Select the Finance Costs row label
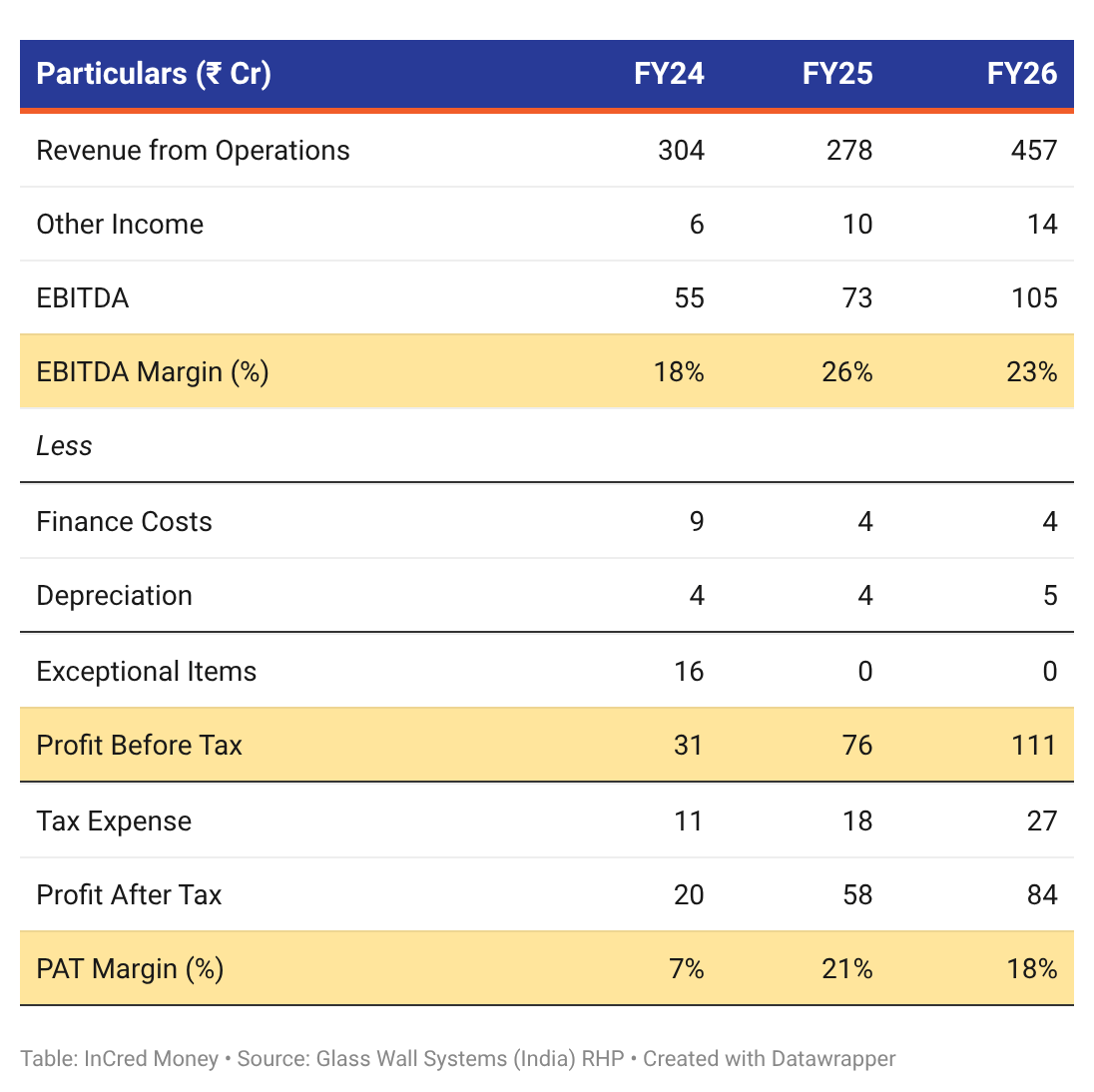This screenshot has height=1092, width=1094. point(124,522)
